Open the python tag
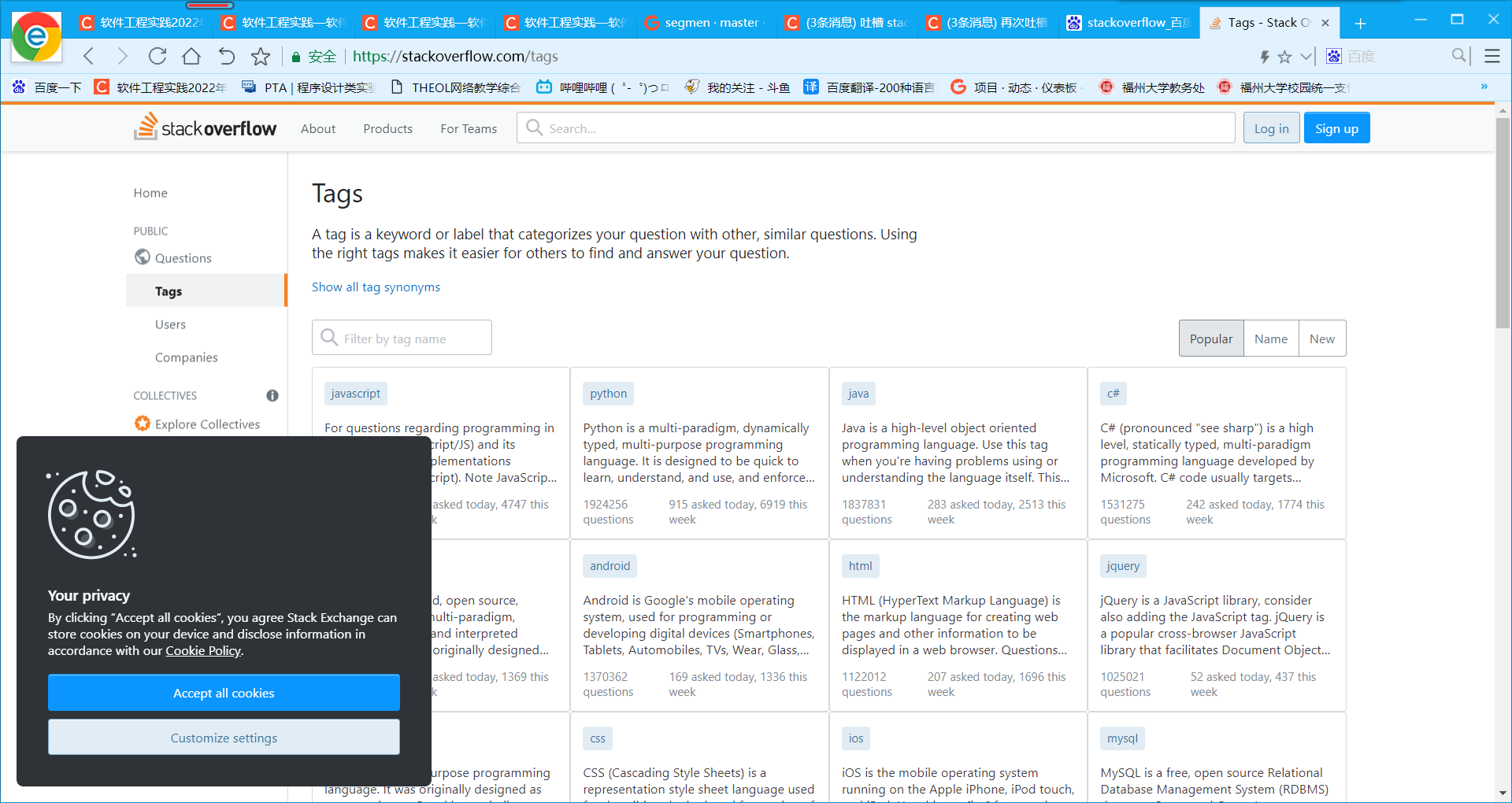 tap(609, 394)
